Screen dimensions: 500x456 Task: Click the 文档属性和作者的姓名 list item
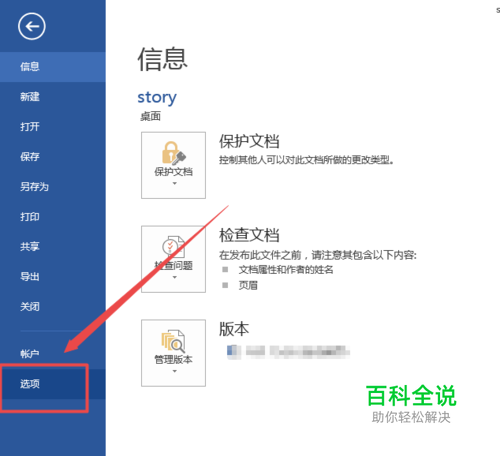(286, 270)
